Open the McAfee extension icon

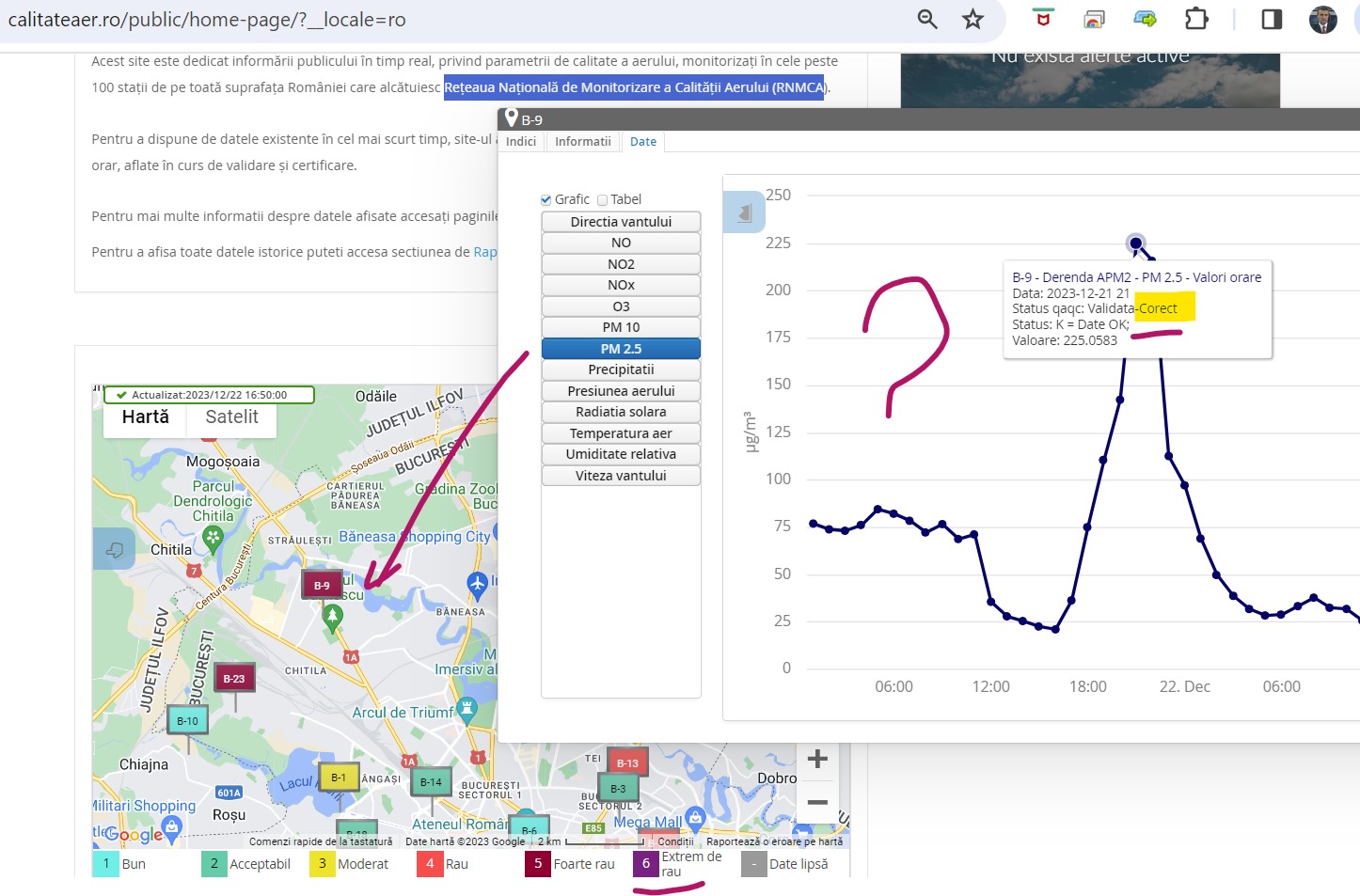click(x=1042, y=20)
